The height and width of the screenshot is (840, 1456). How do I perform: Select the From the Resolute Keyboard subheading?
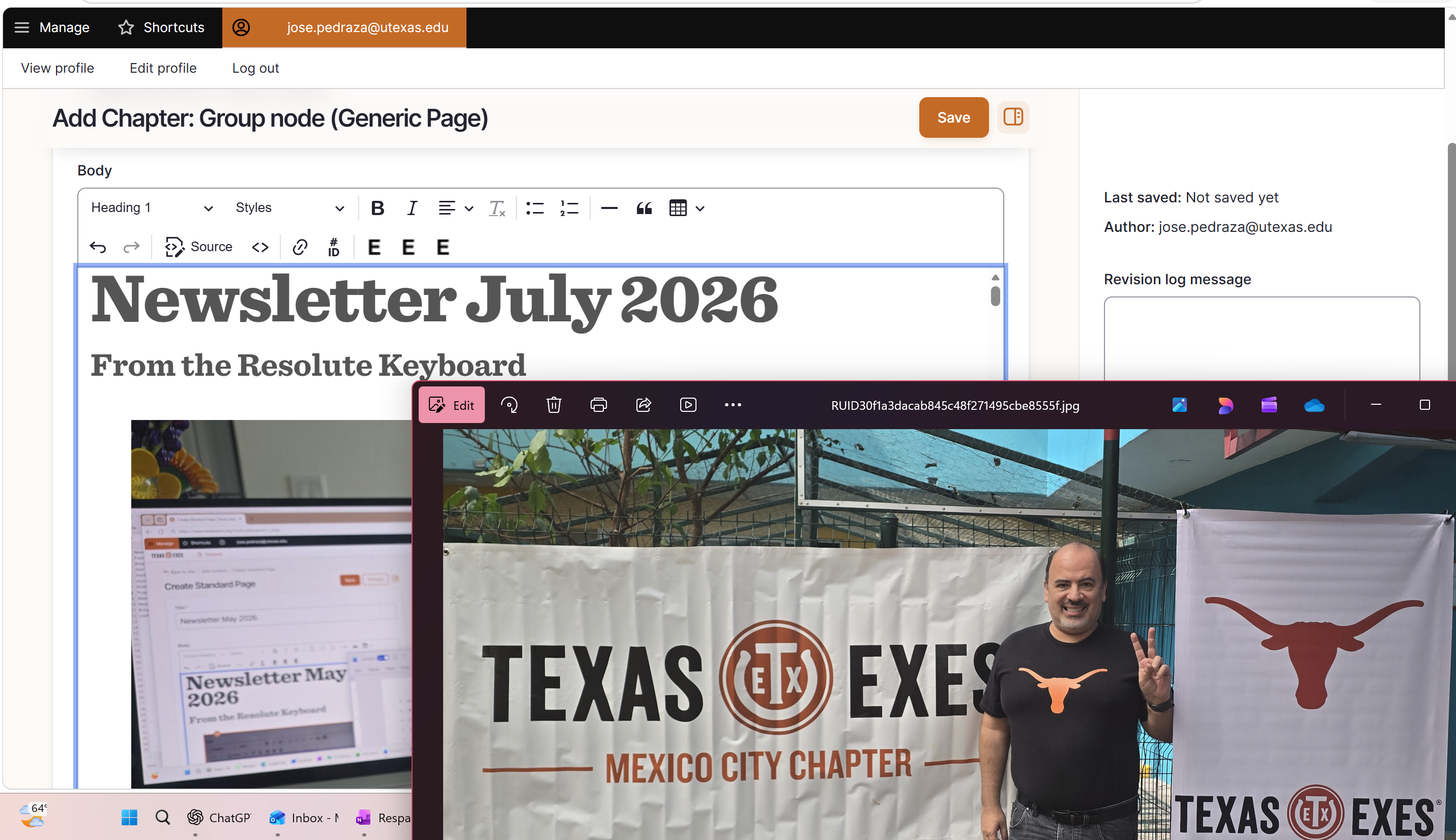click(x=308, y=365)
